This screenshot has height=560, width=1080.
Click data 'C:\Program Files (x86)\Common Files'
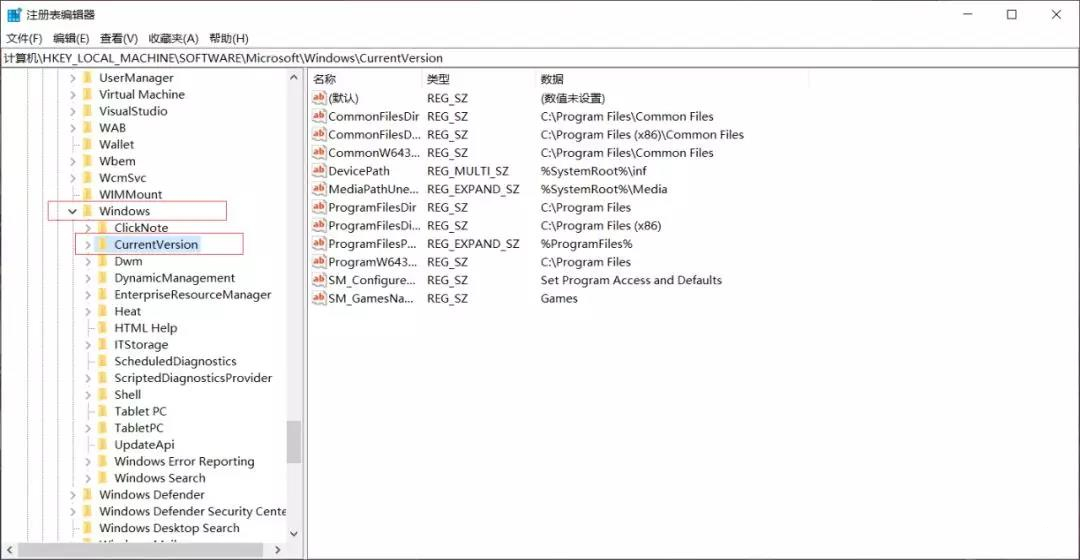click(x=642, y=134)
